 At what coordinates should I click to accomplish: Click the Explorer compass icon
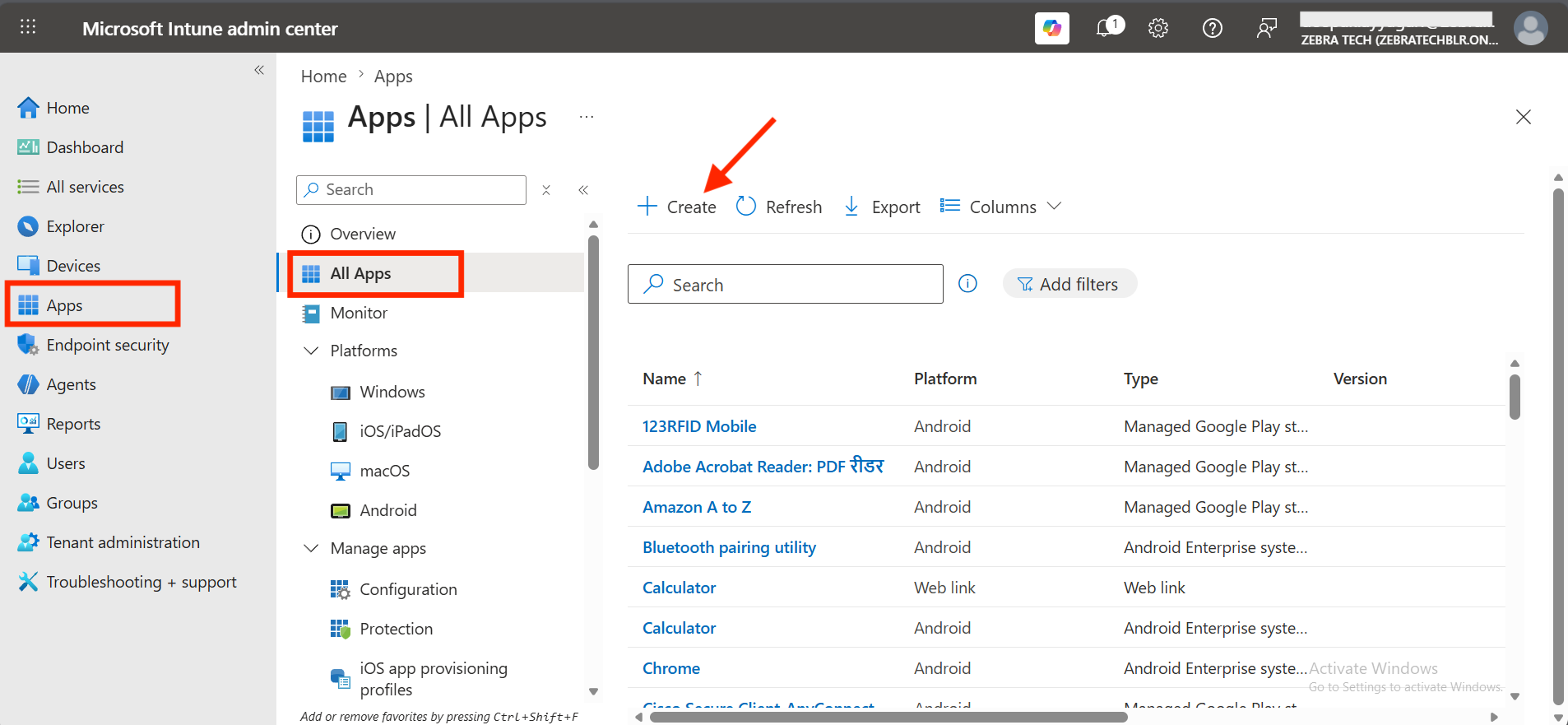(28, 226)
